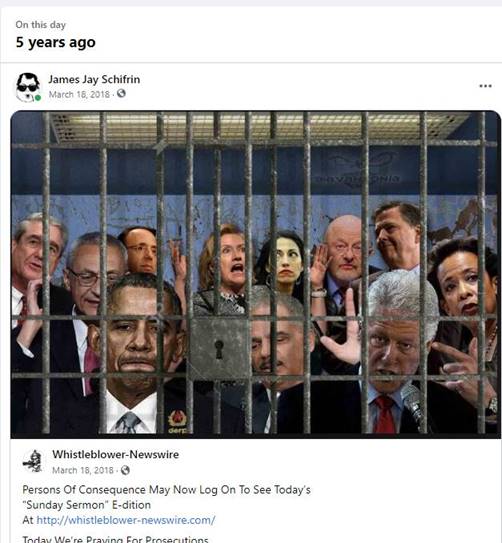Click the 'At' text before the newswire URL

tap(28, 520)
